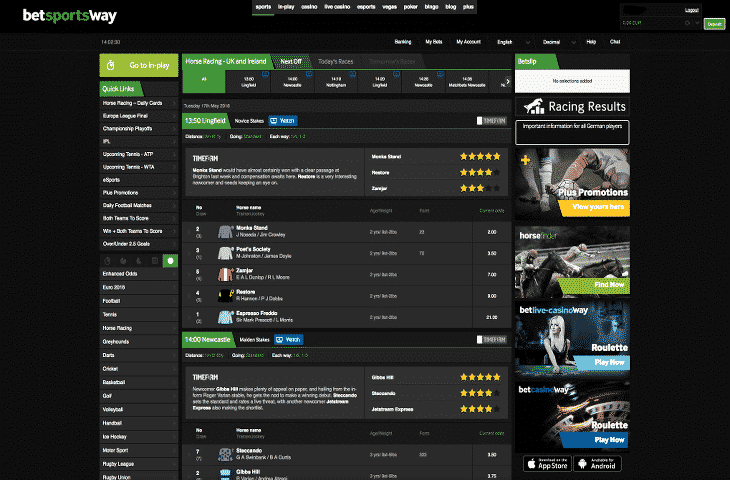Open My Account link
This screenshot has width=730, height=480.
click(x=468, y=42)
